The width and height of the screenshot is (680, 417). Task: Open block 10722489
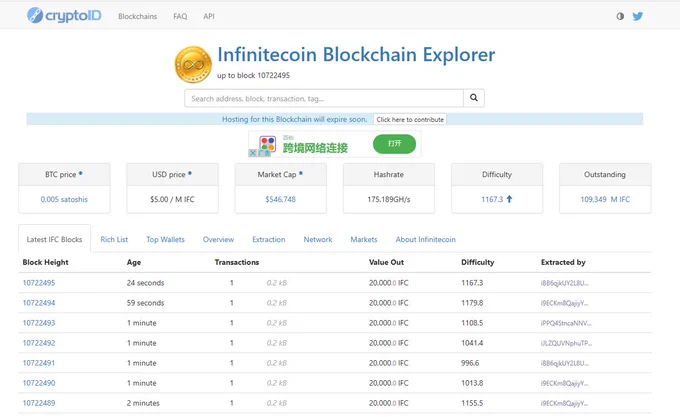[39, 403]
